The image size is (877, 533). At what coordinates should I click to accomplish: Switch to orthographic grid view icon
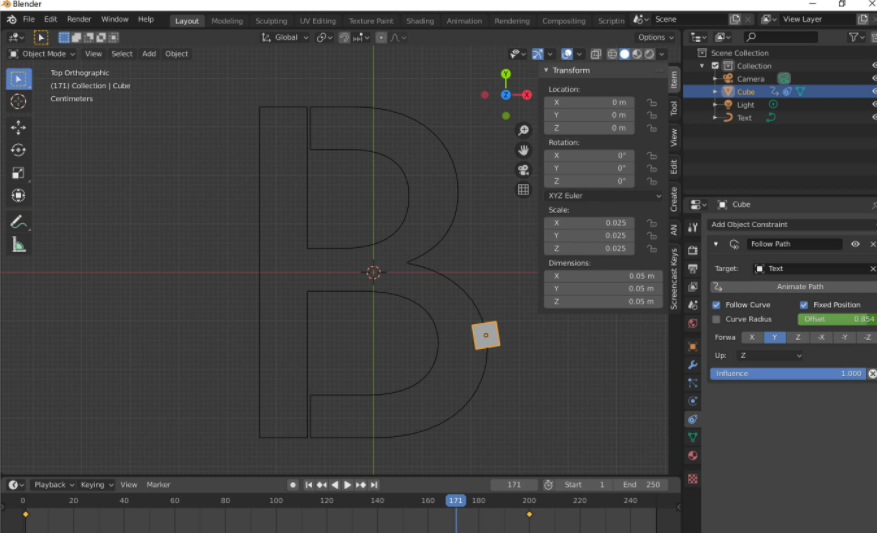(x=523, y=190)
